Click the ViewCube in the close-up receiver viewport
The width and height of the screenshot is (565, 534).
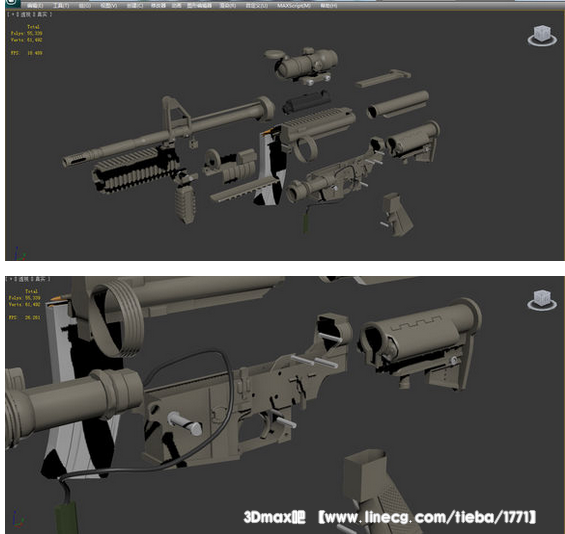[542, 299]
